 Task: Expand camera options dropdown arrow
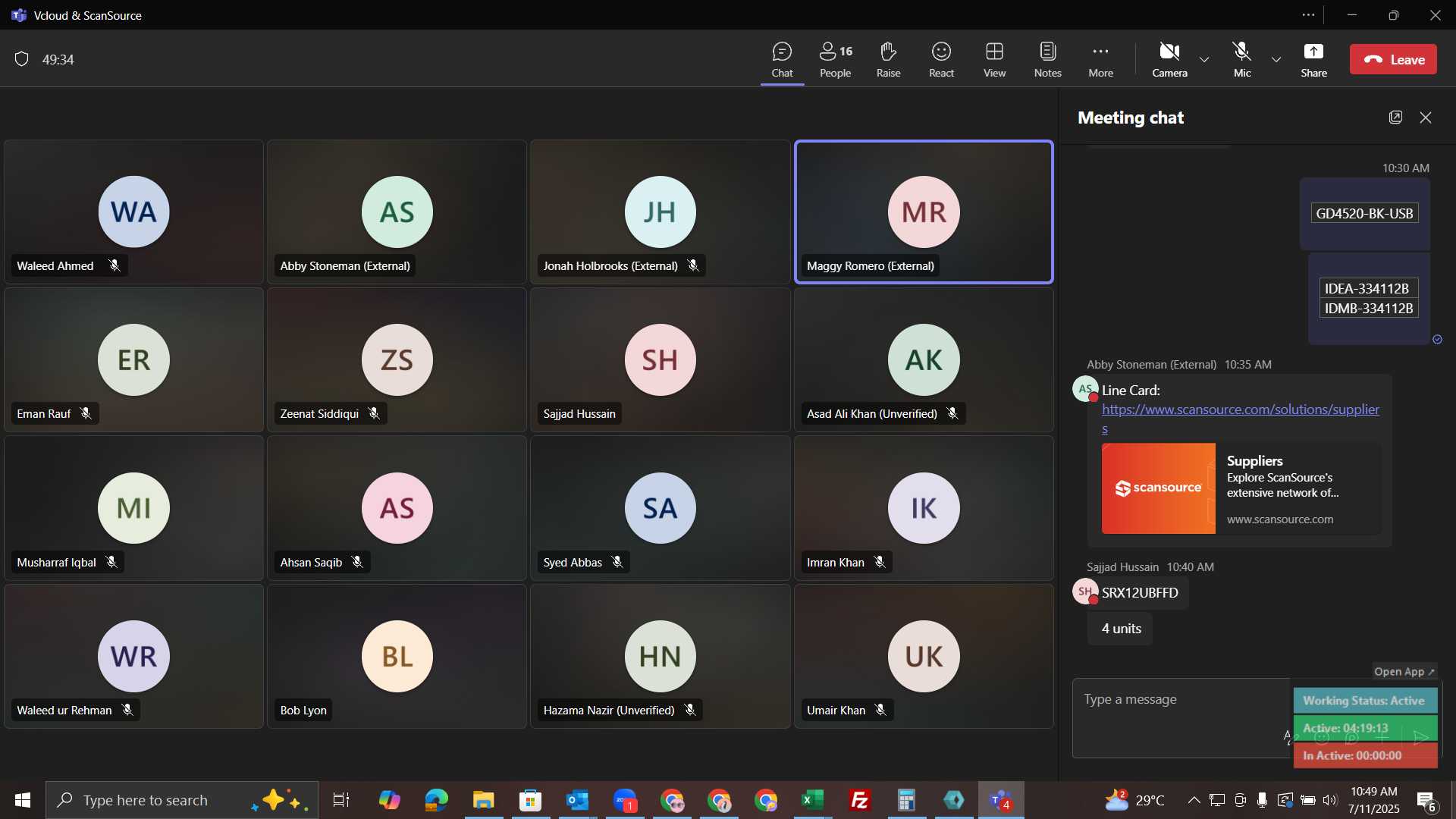click(1204, 59)
